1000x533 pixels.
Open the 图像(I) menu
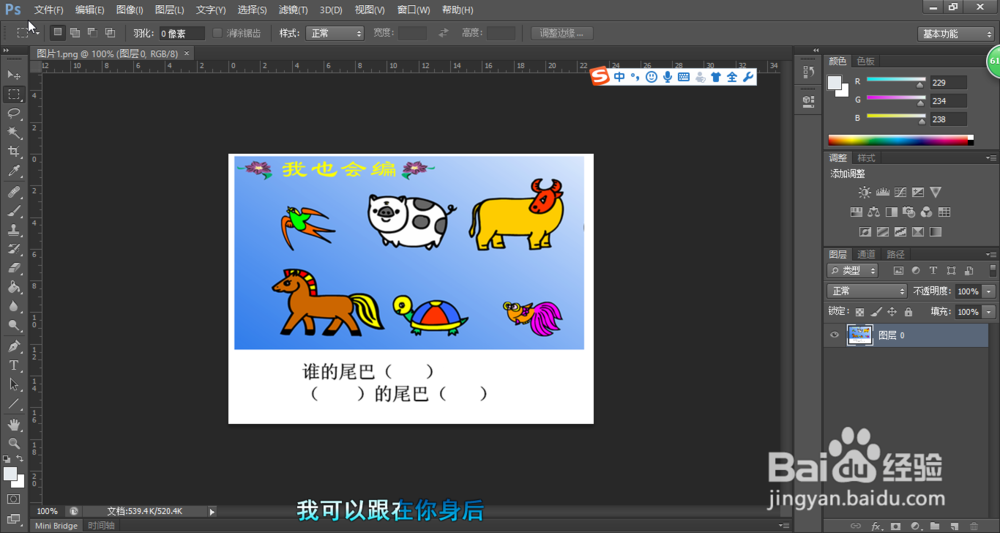(x=130, y=10)
